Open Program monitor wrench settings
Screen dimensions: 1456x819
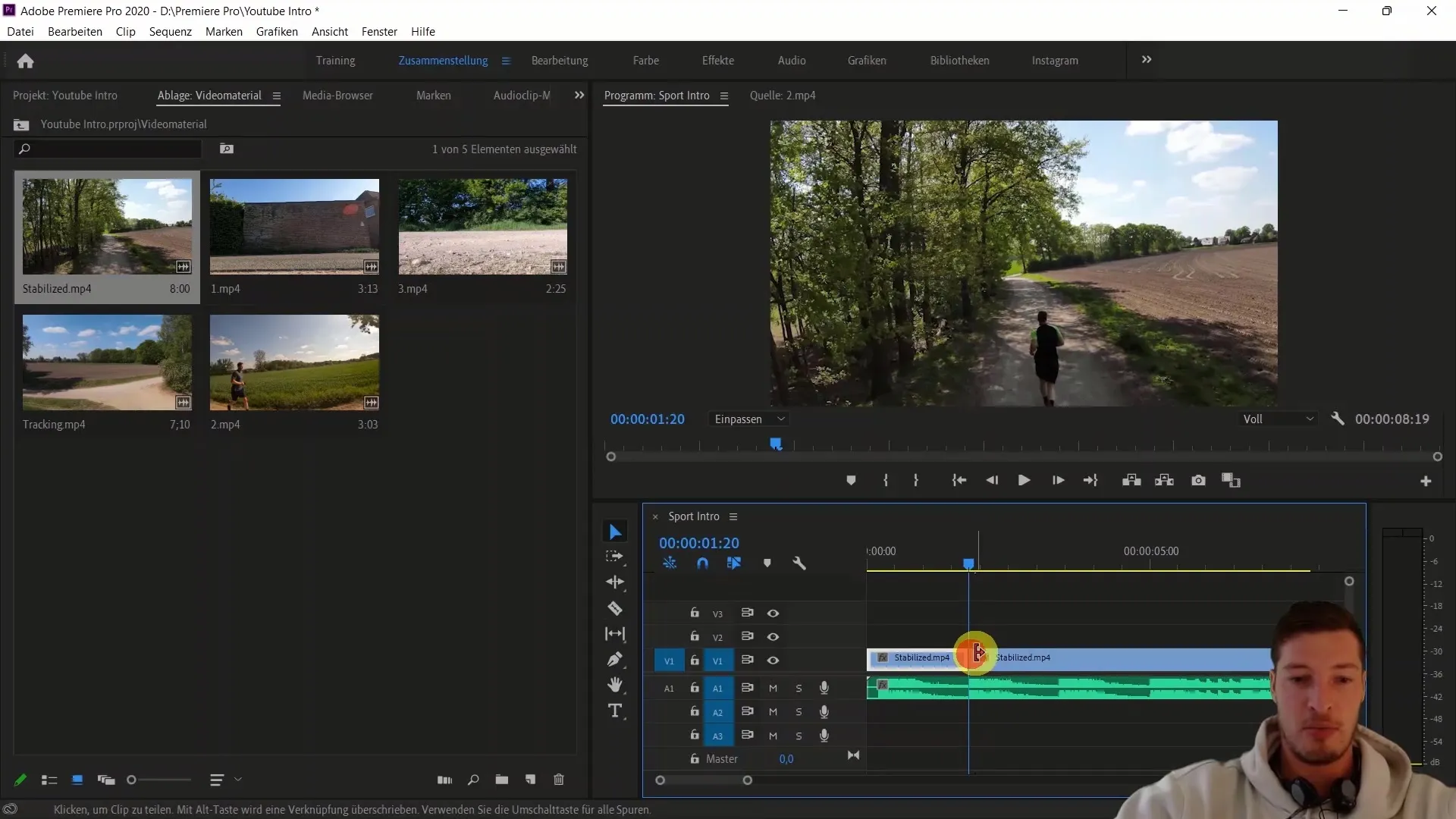(1338, 419)
